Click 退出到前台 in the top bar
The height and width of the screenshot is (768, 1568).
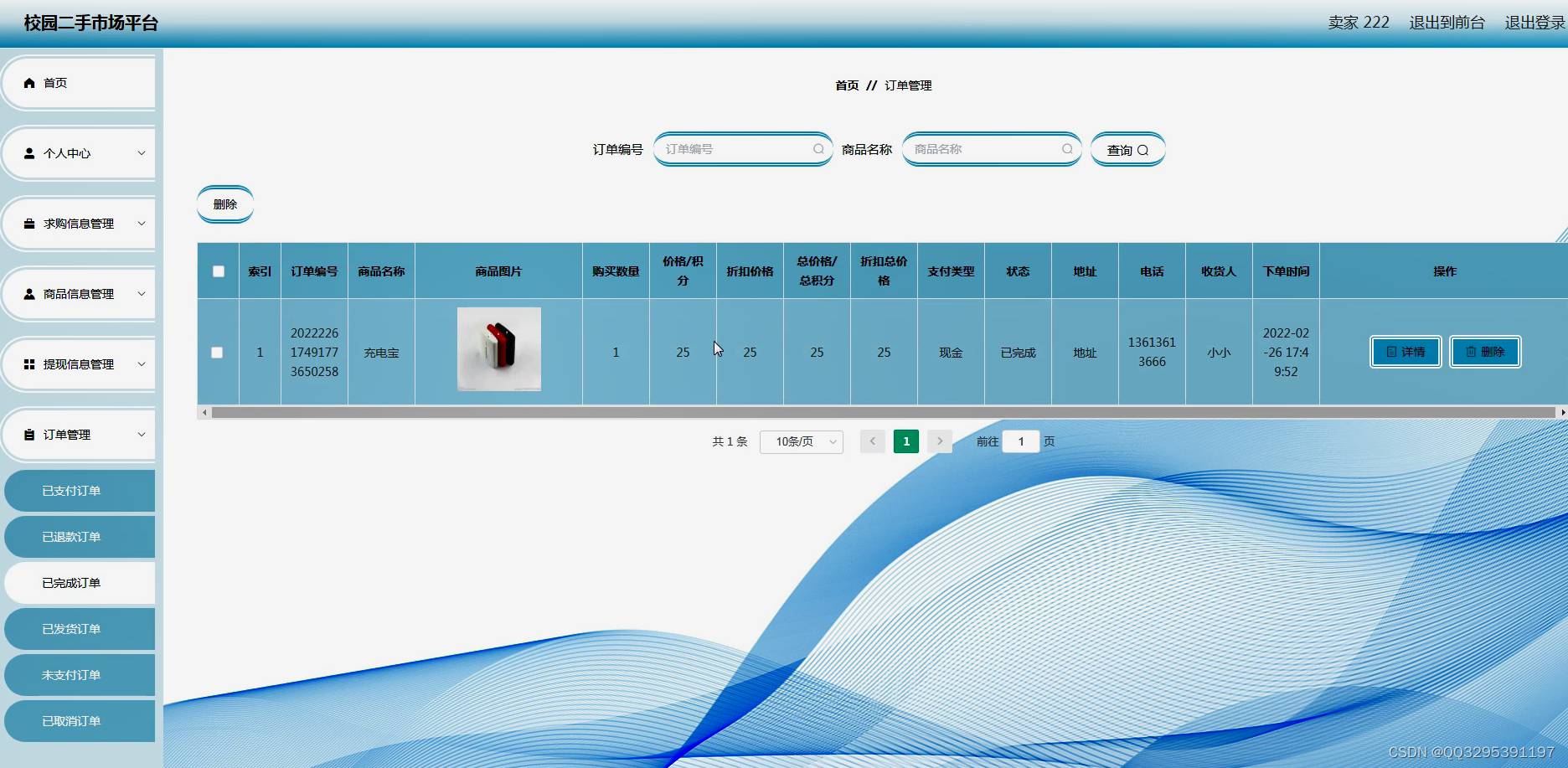[1447, 23]
